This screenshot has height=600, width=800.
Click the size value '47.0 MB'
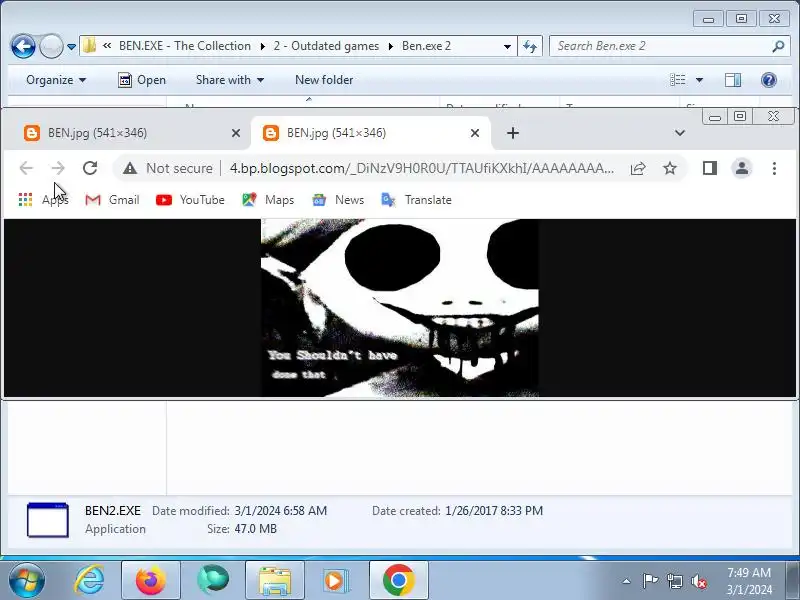coord(256,529)
